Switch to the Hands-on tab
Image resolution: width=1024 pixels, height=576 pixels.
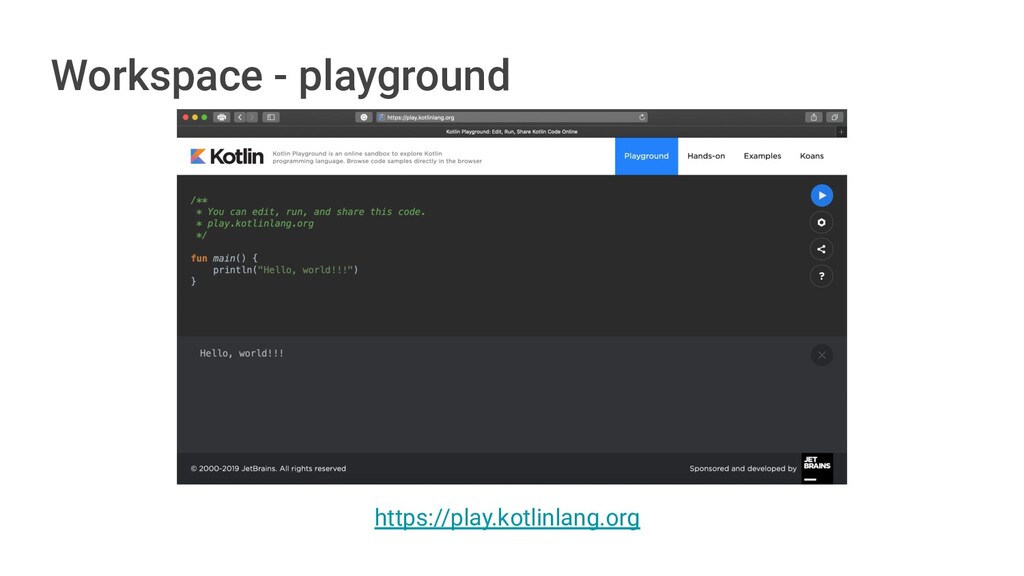pos(706,156)
